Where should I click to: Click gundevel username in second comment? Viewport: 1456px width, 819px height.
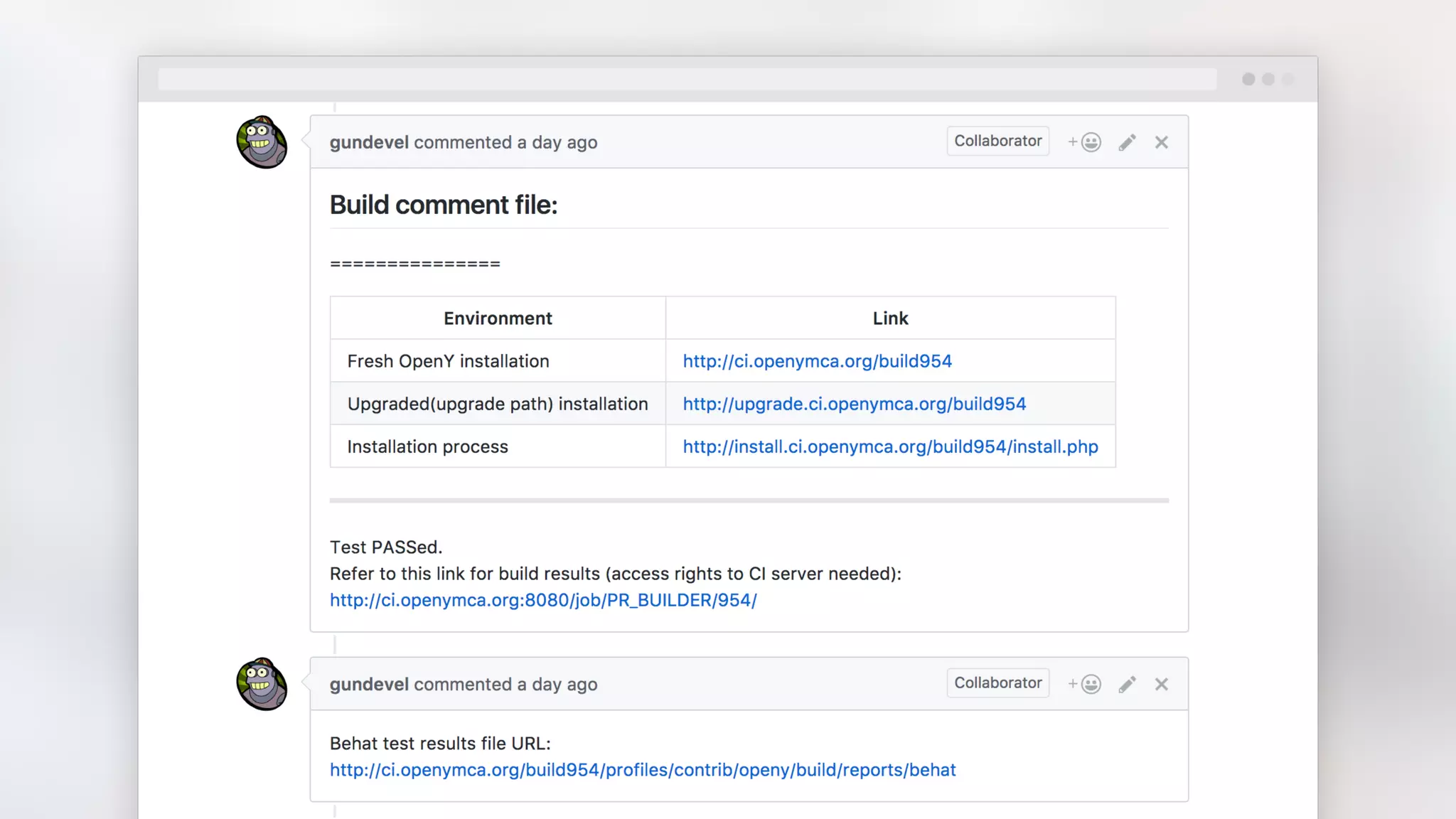pos(369,684)
